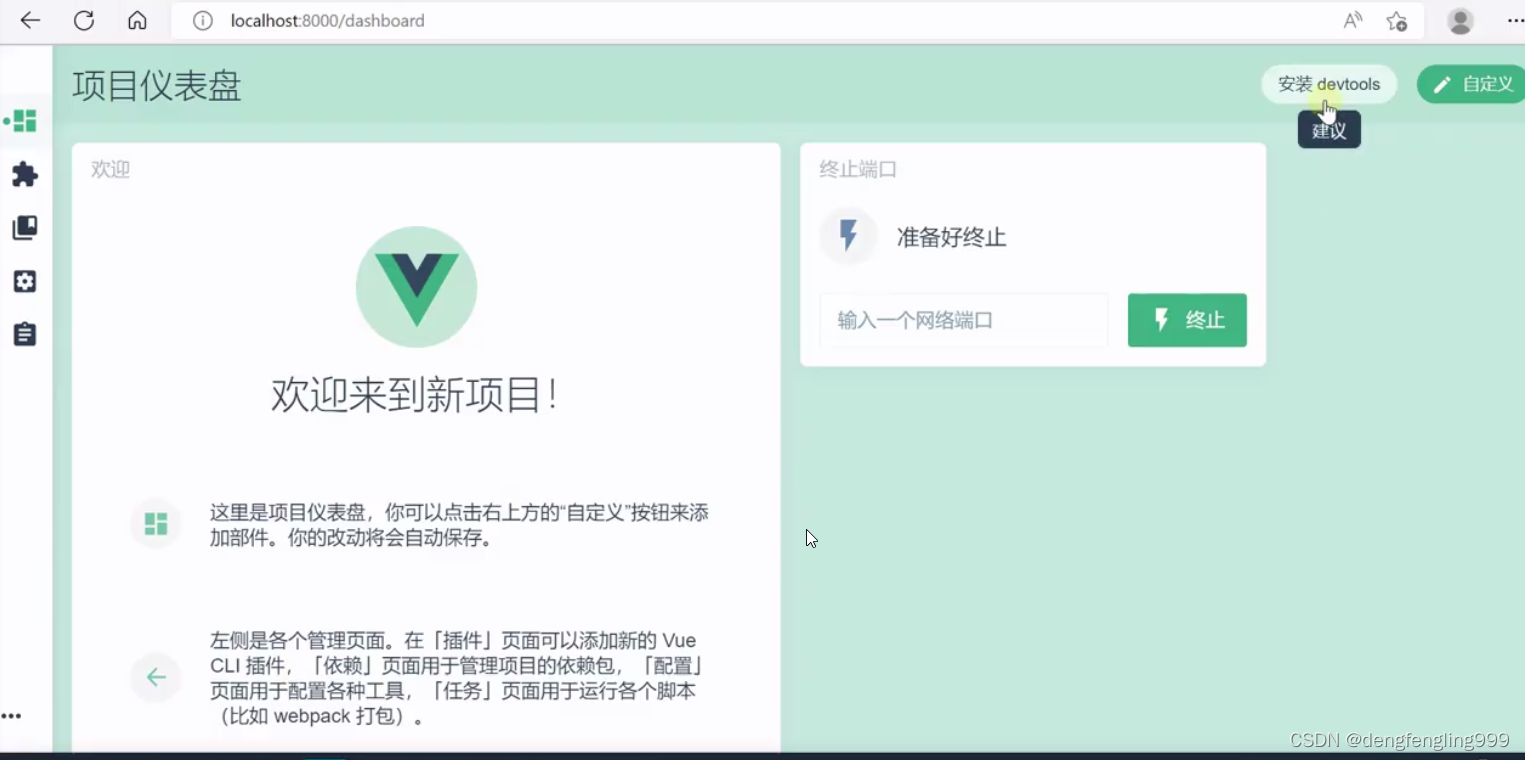Click the 终止端口 card heading
This screenshot has width=1525, height=760.
[x=858, y=169]
